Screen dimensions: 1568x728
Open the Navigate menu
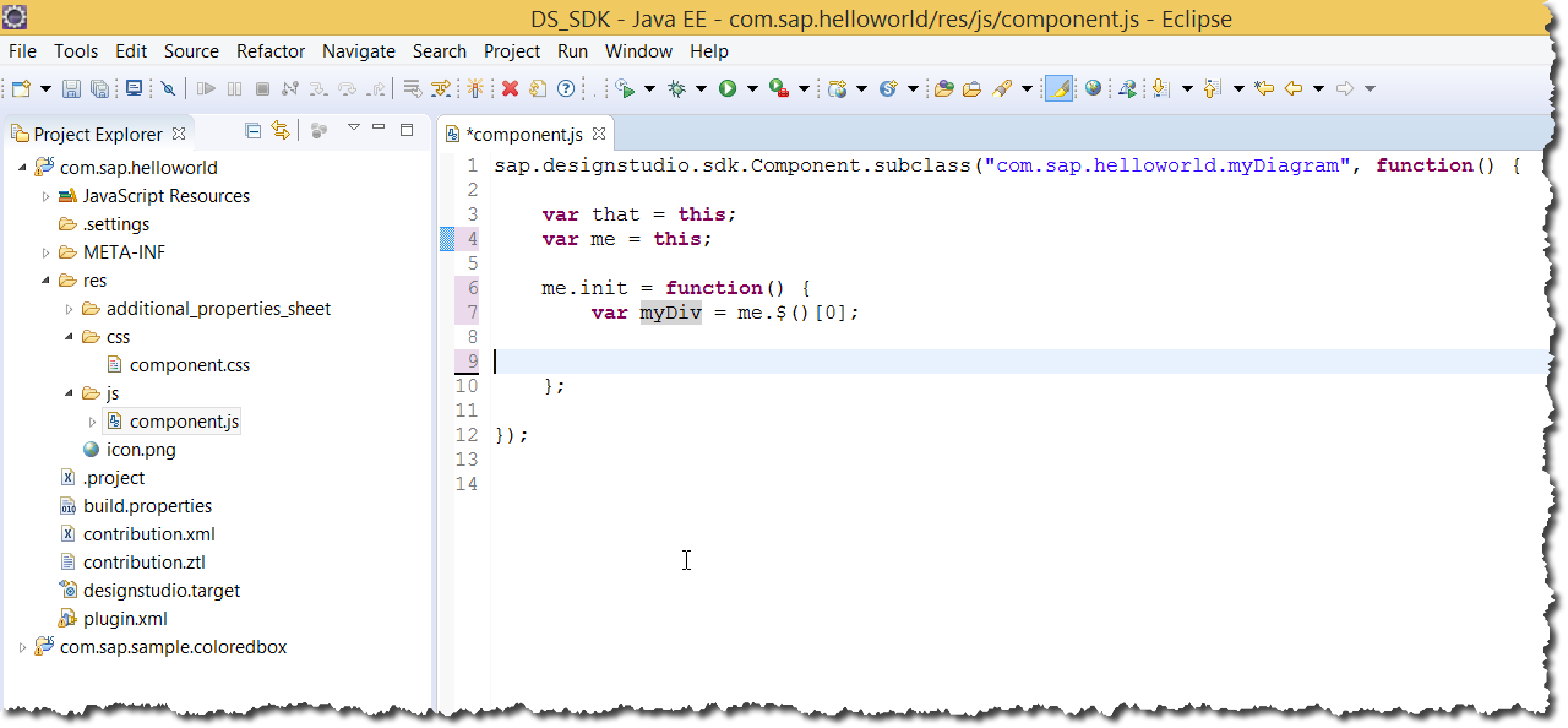(358, 51)
